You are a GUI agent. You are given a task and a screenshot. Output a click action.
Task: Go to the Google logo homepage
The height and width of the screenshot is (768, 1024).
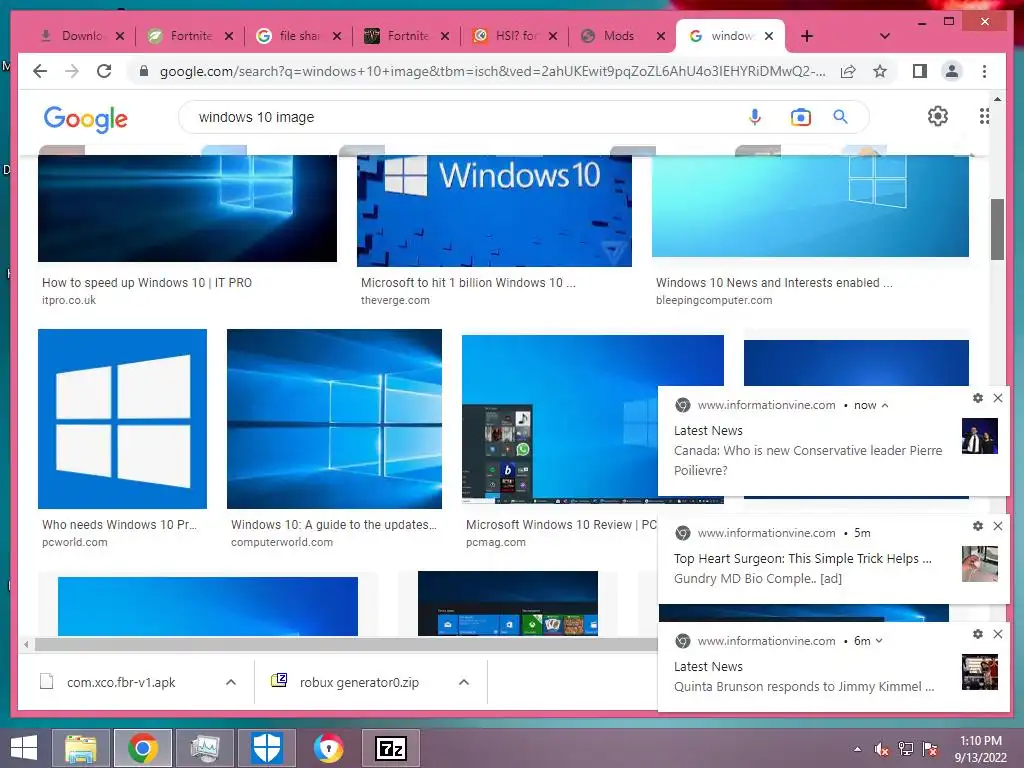86,119
